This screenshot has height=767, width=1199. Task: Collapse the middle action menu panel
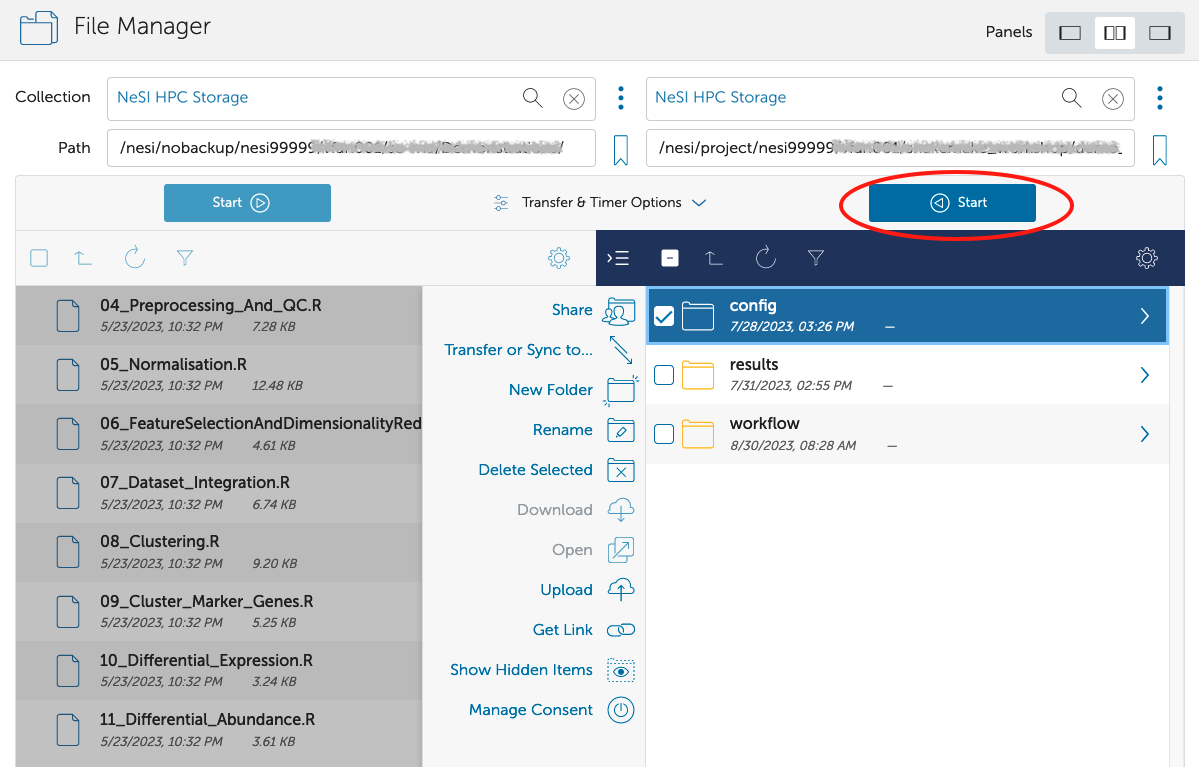[618, 258]
